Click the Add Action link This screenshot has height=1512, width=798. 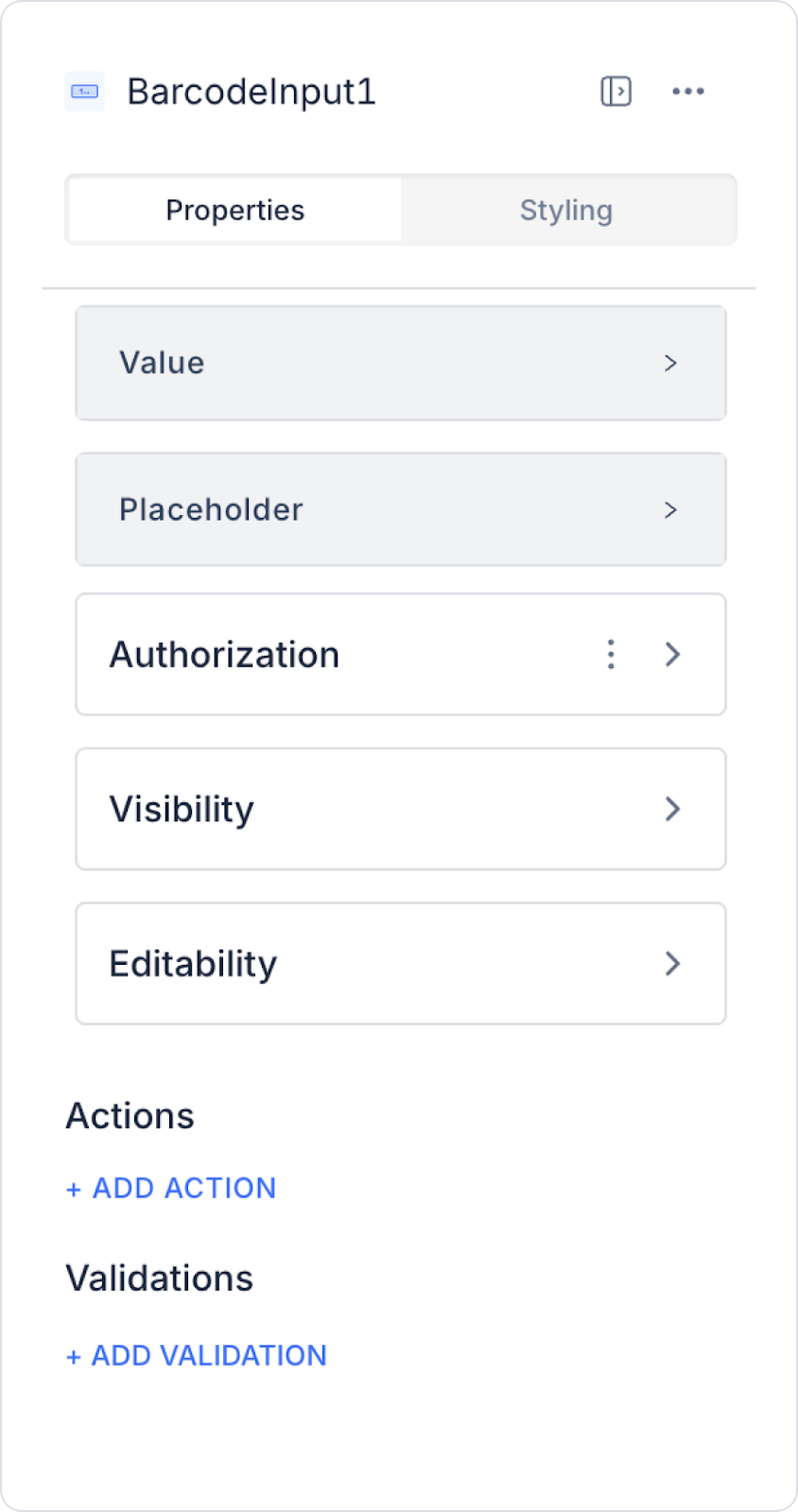[171, 1188]
